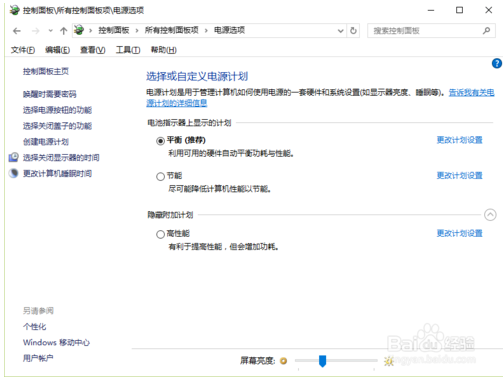
Task: Click the back navigation arrow
Action: [x=17, y=31]
